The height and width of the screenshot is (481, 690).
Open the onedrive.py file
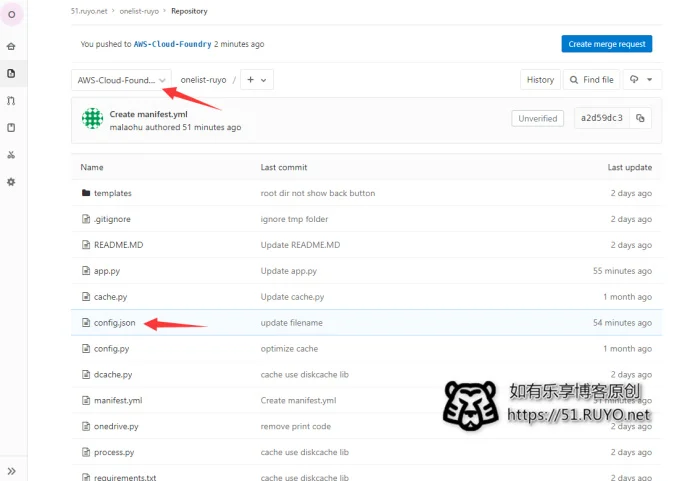116,426
